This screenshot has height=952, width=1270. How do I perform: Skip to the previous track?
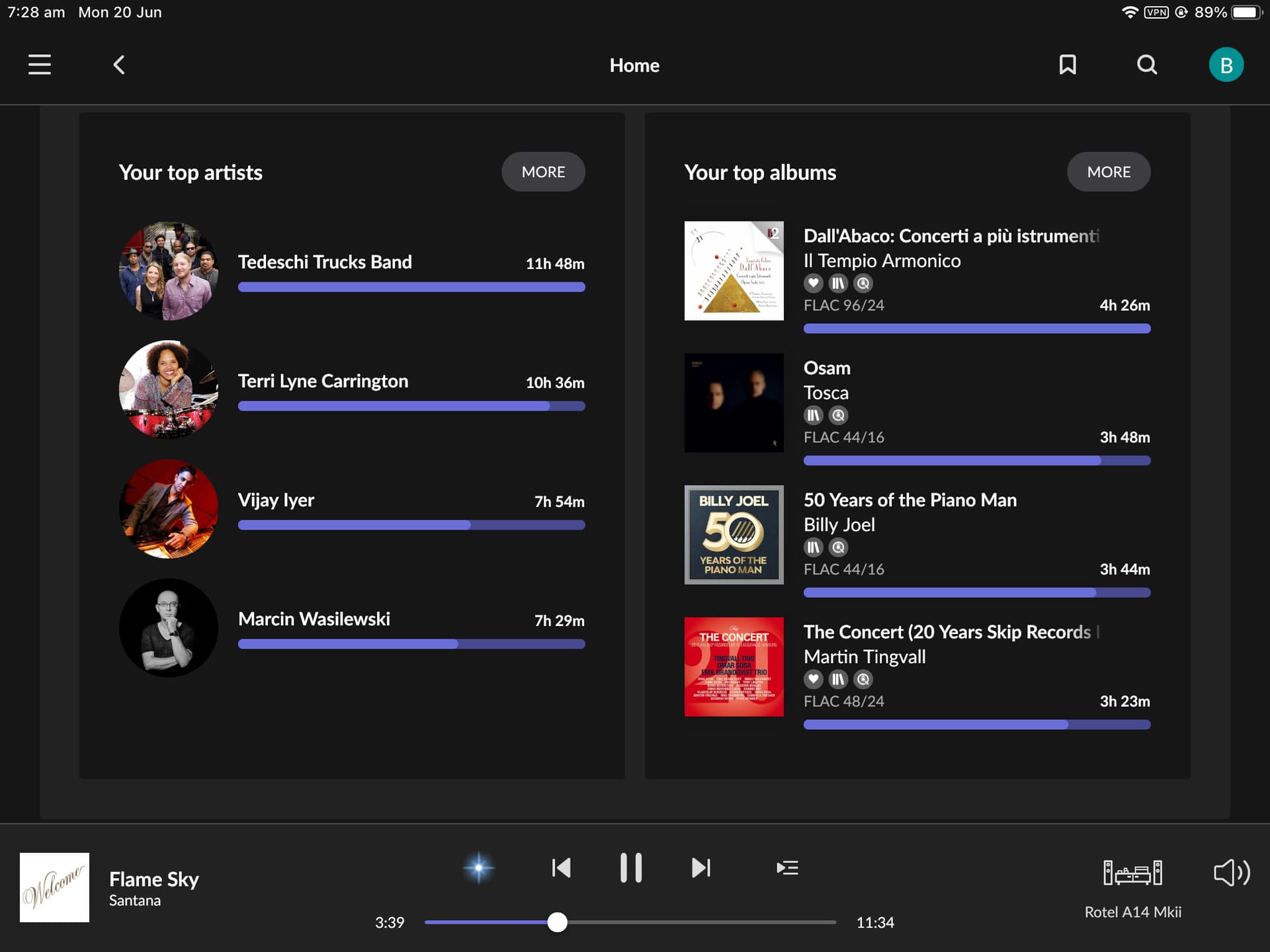(561, 867)
